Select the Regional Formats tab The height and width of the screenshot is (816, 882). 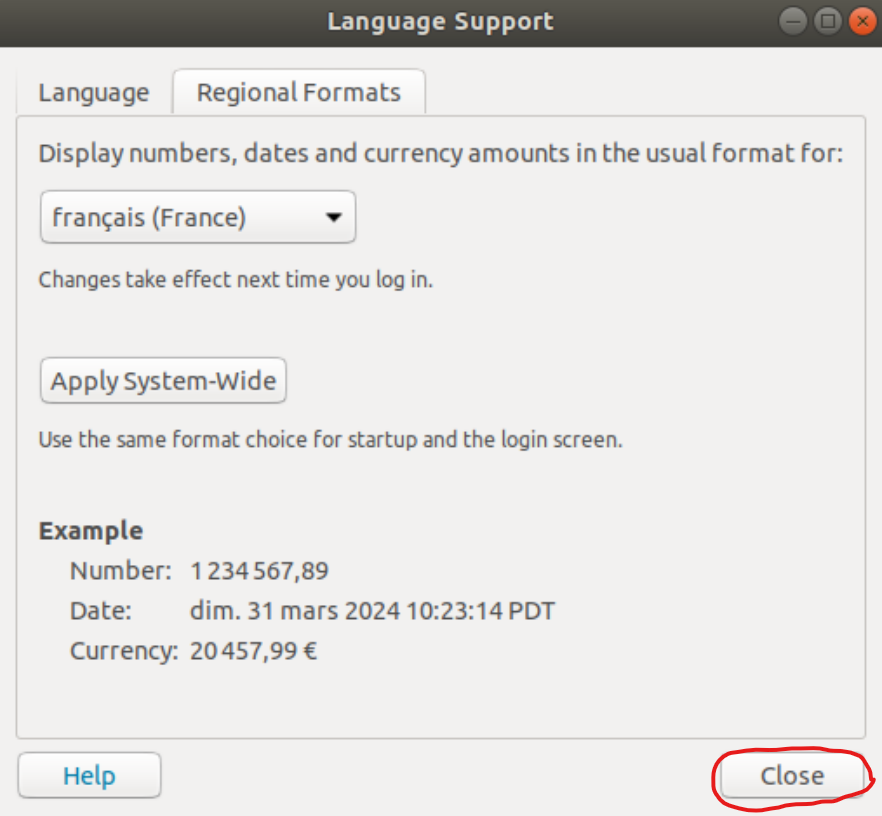(298, 93)
